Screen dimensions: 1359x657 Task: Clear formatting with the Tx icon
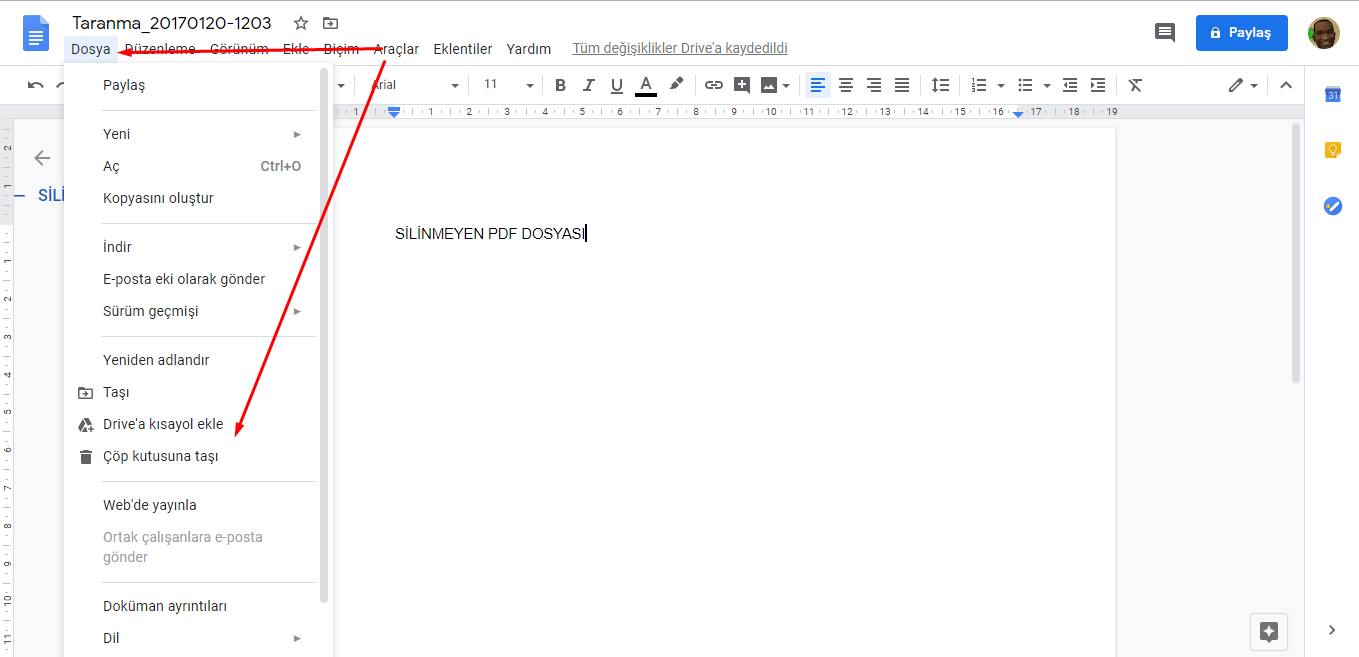click(x=1135, y=85)
